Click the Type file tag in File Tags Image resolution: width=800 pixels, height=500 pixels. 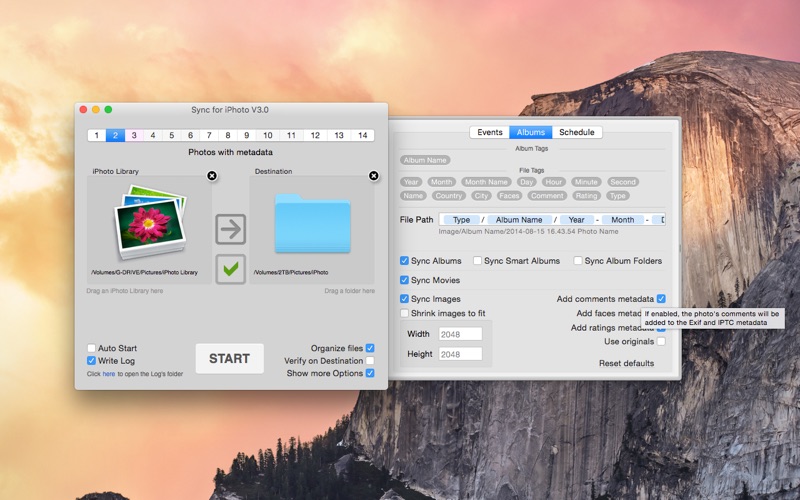[x=617, y=195]
